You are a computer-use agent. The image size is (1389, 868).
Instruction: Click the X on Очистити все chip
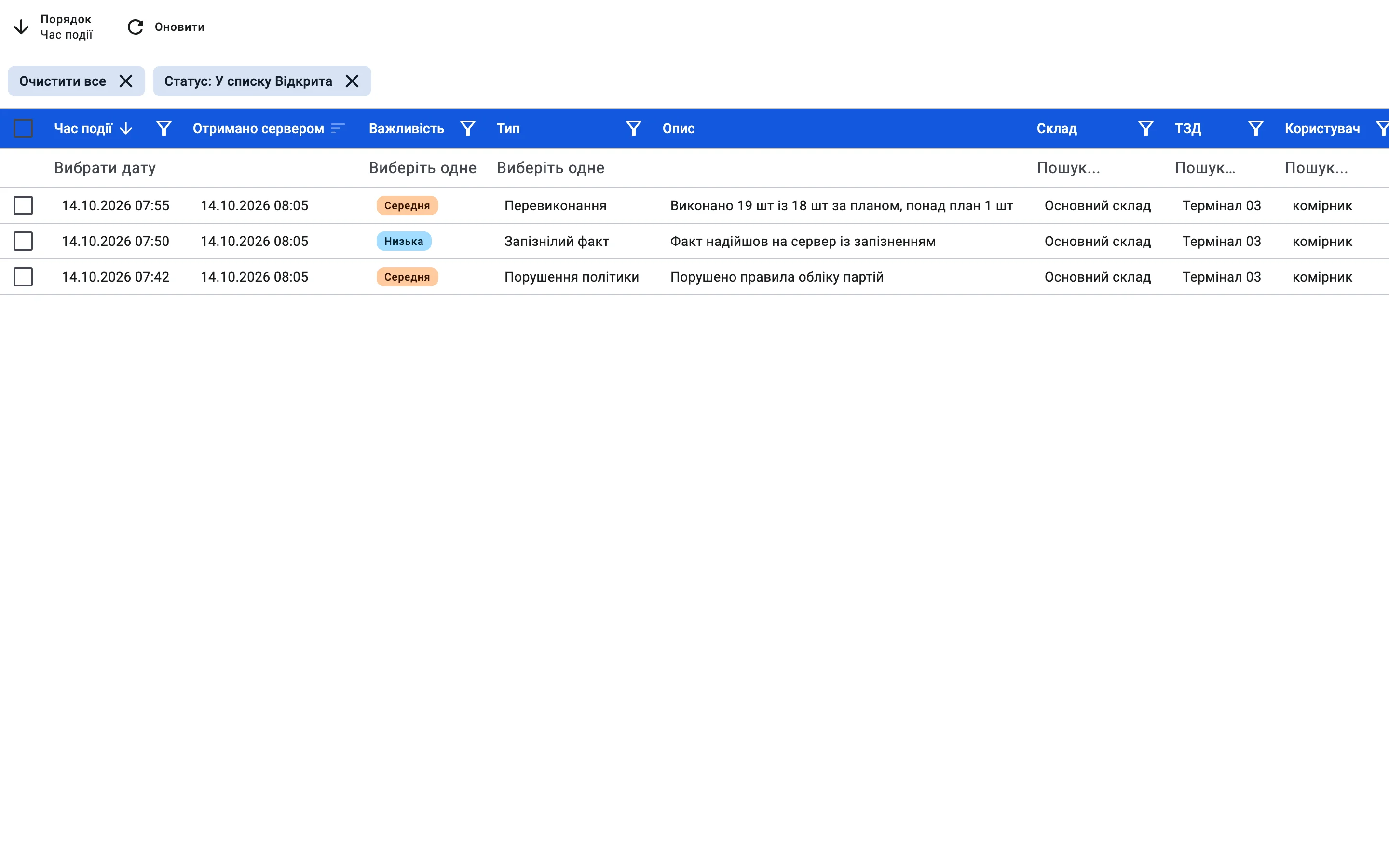pos(126,81)
